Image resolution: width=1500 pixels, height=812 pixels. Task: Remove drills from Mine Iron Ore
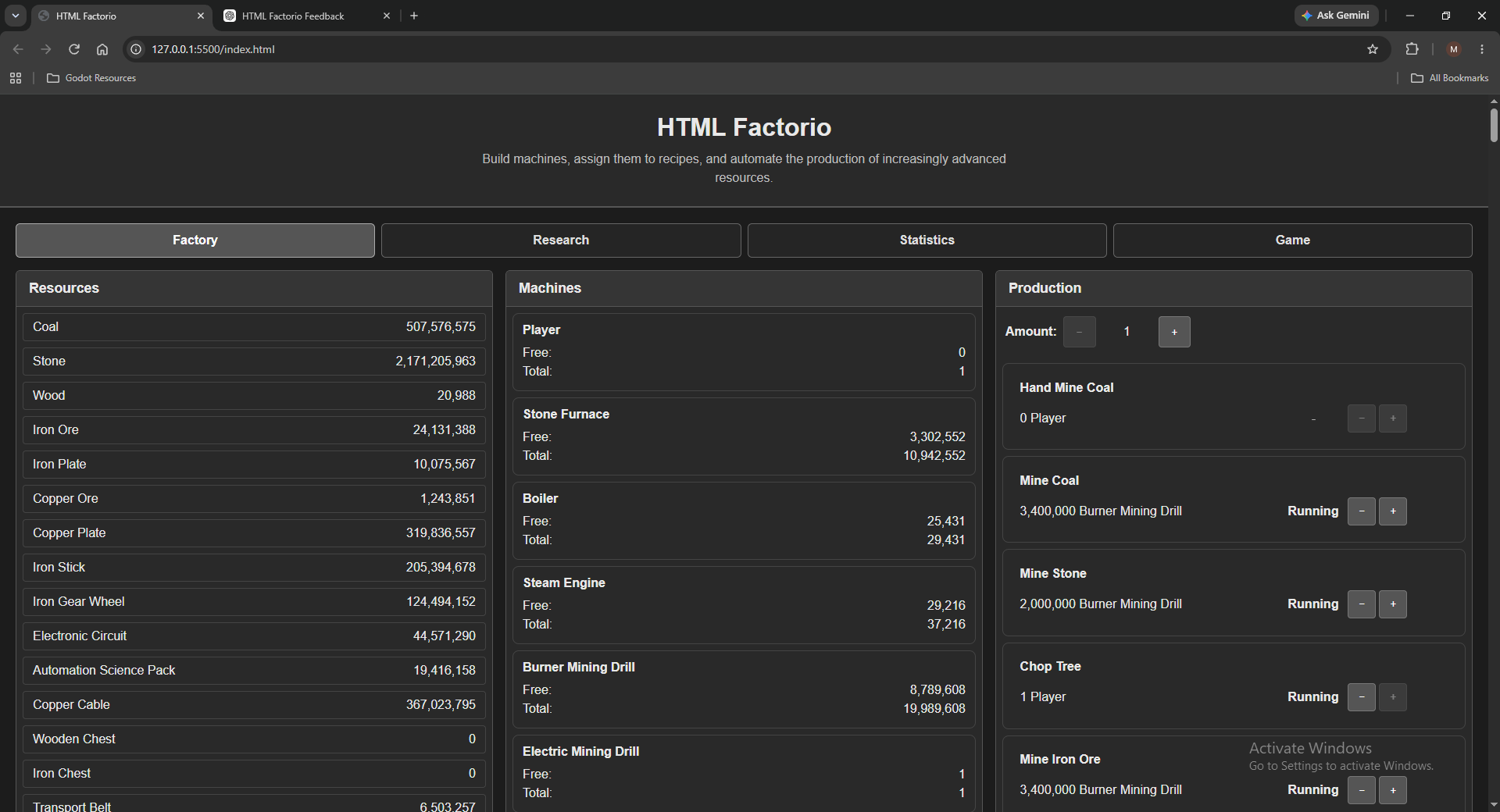coord(1362,790)
